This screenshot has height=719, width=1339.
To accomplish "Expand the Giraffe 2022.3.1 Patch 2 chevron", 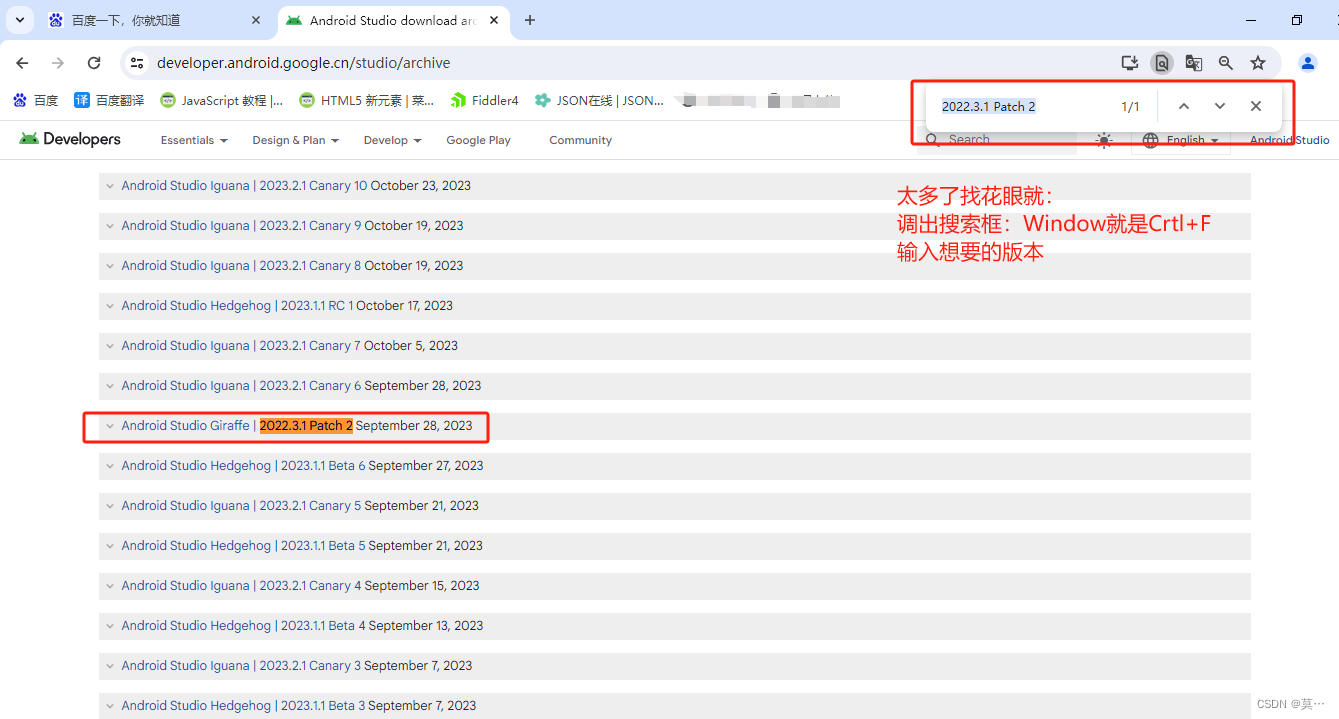I will (x=110, y=426).
